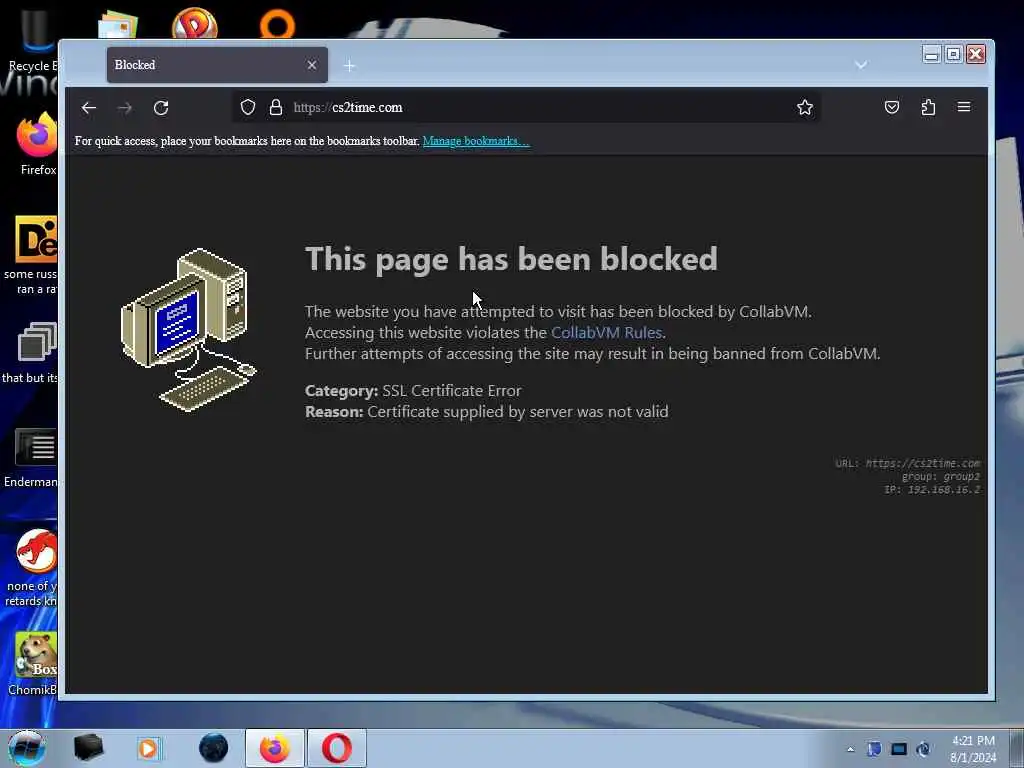Click the 'group: group2' debug text
This screenshot has width=1024, height=768.
point(940,477)
